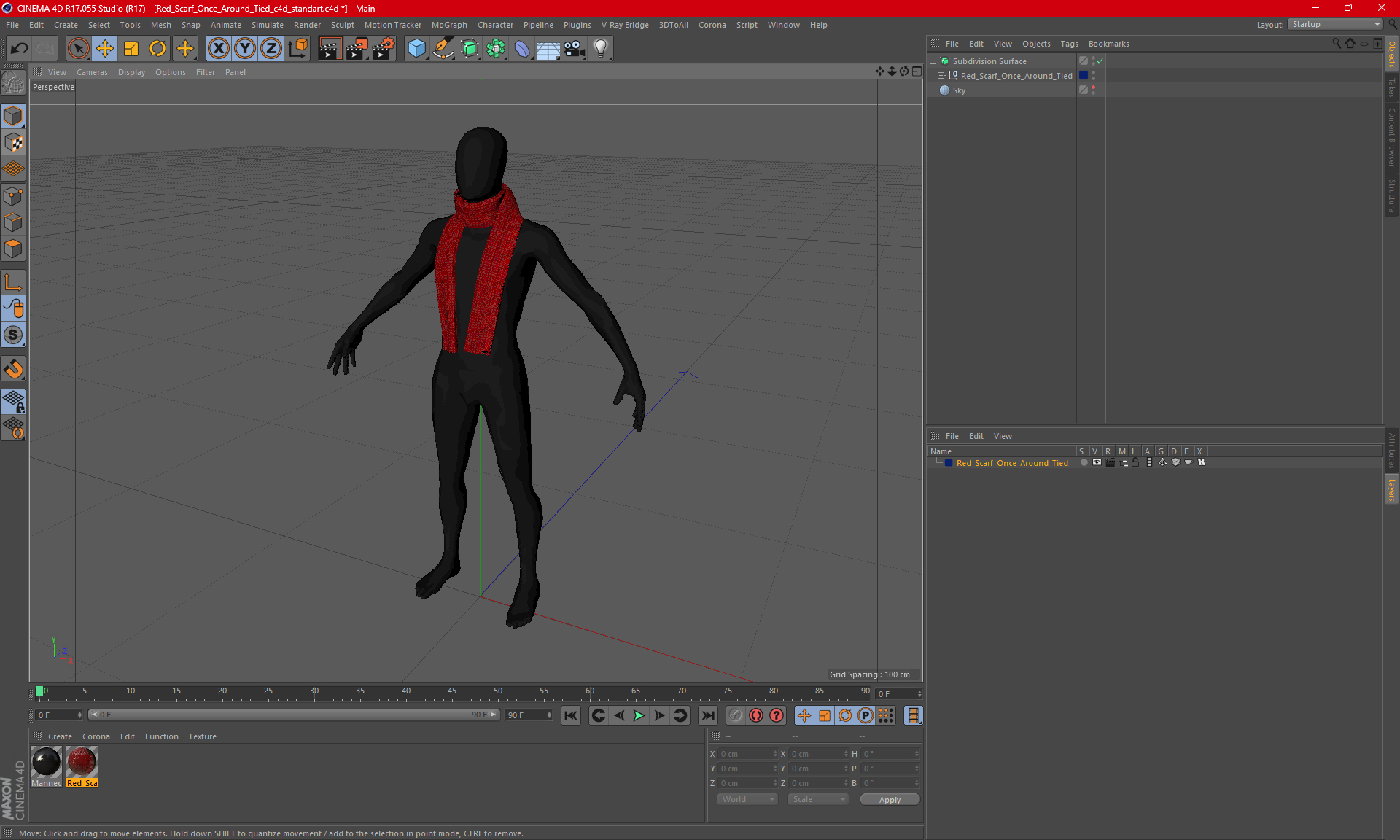Select the Red_Scarf material thumbnail

click(82, 762)
